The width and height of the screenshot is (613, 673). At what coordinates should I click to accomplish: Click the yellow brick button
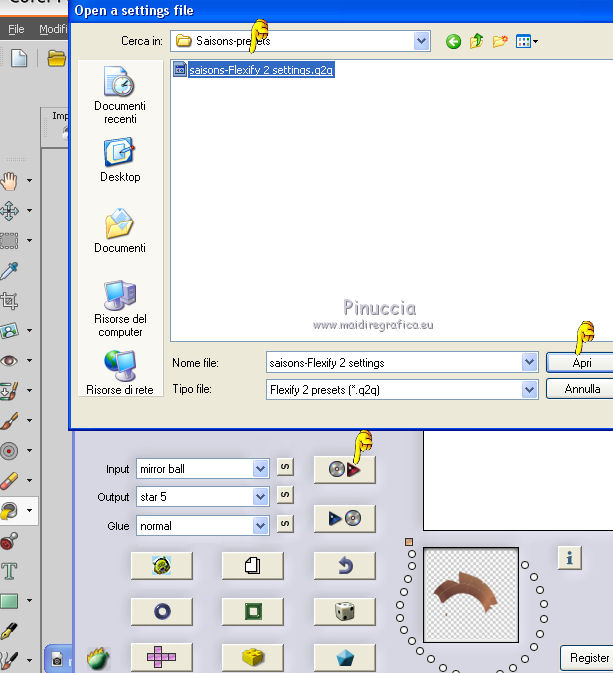252,657
